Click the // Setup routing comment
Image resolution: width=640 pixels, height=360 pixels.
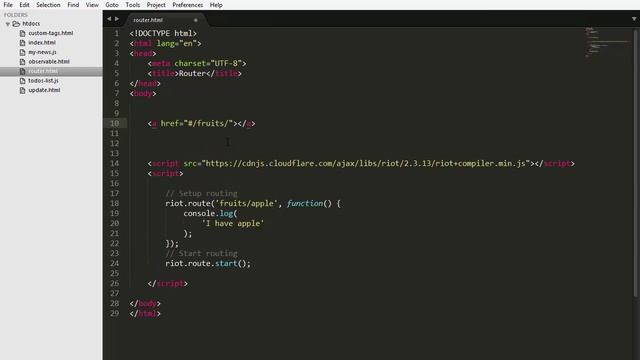[x=201, y=193]
